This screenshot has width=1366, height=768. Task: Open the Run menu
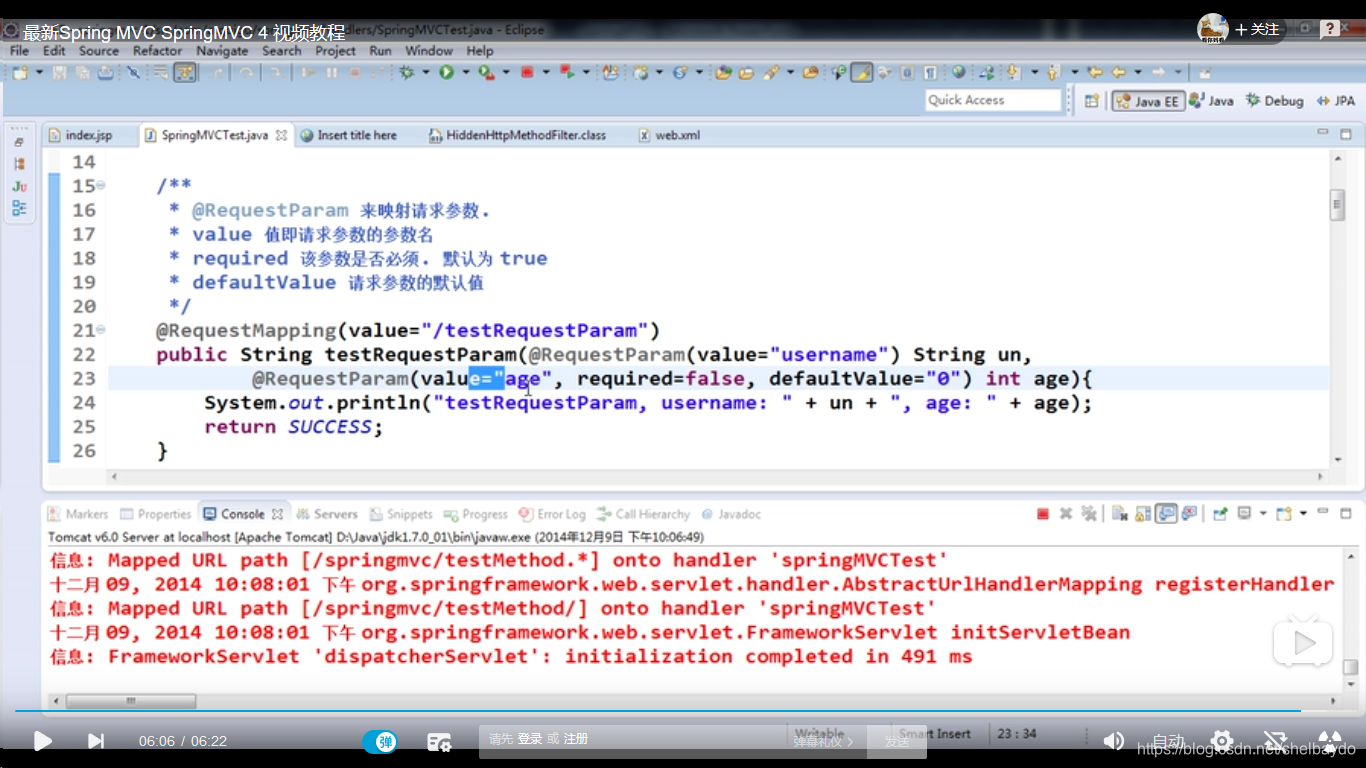tap(380, 51)
